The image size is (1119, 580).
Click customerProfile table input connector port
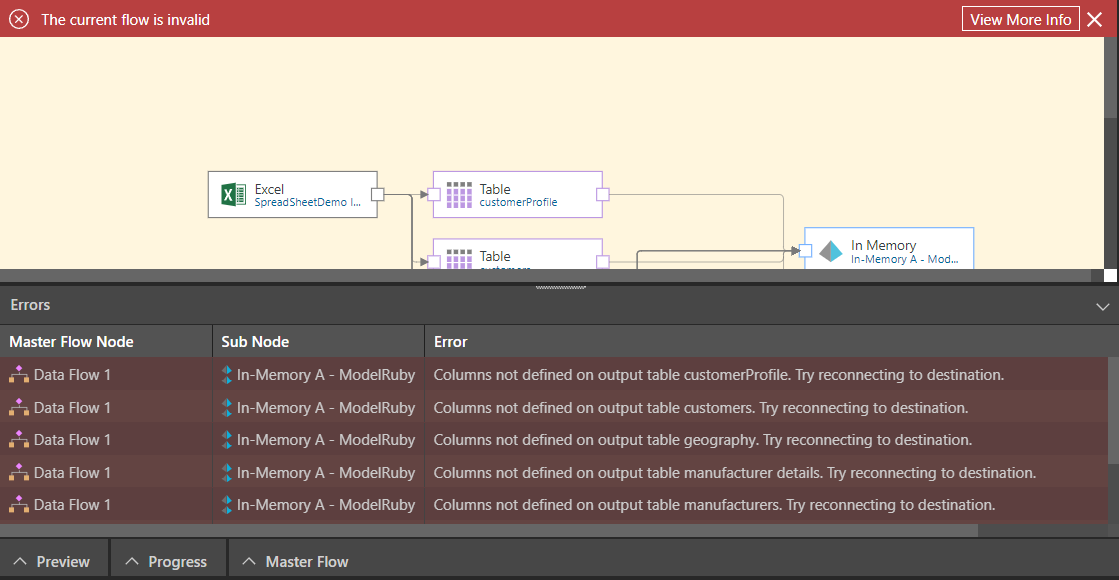tap(434, 195)
